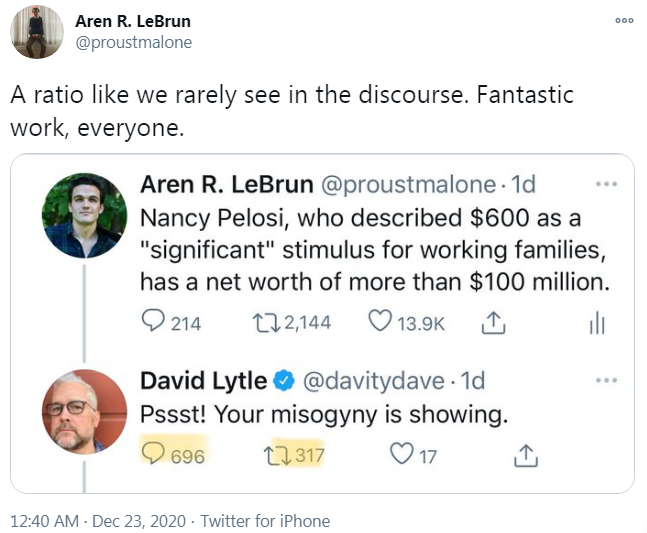Click the Twitter for iPhone source link

[x=265, y=521]
